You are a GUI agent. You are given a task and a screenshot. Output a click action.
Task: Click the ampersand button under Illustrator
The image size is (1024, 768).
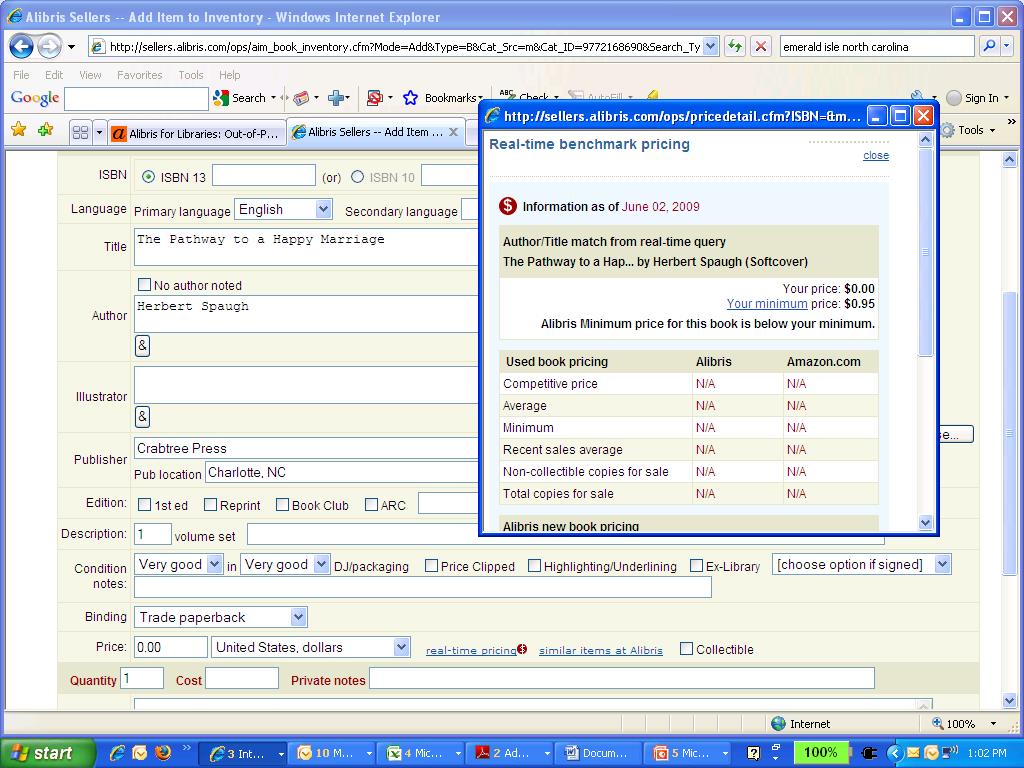[x=142, y=416]
